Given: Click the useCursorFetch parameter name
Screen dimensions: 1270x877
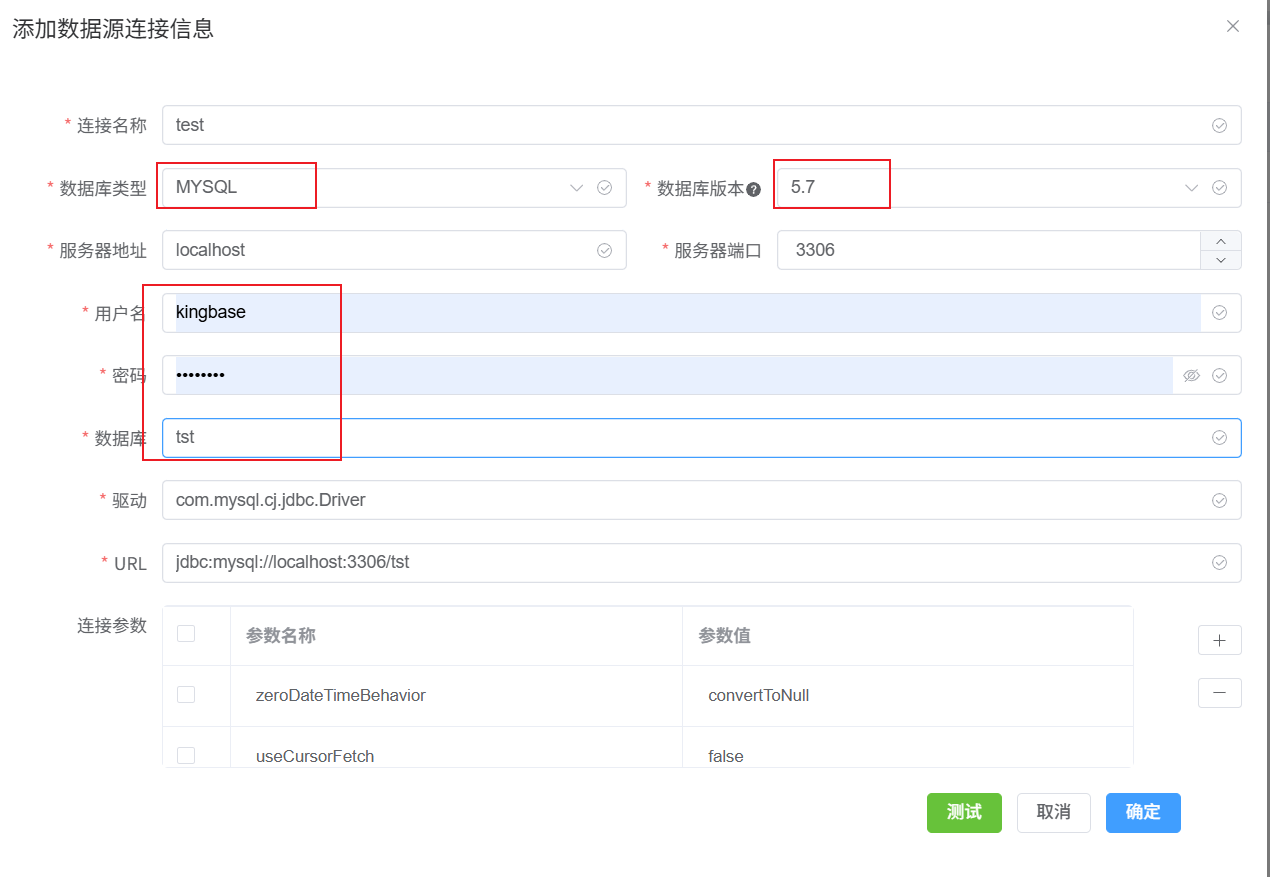Looking at the screenshot, I should click(315, 756).
